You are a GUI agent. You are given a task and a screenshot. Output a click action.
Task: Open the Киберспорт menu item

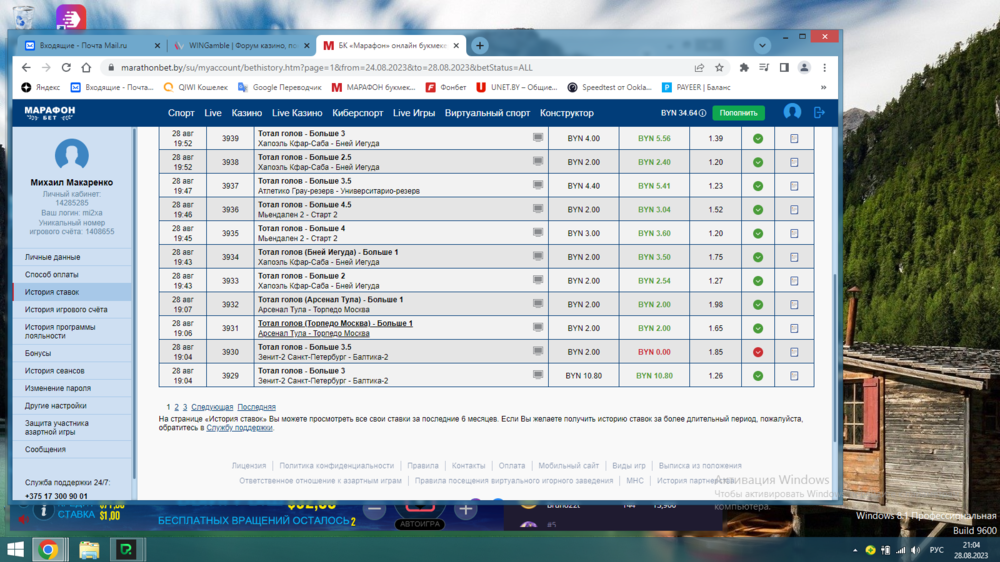[357, 113]
